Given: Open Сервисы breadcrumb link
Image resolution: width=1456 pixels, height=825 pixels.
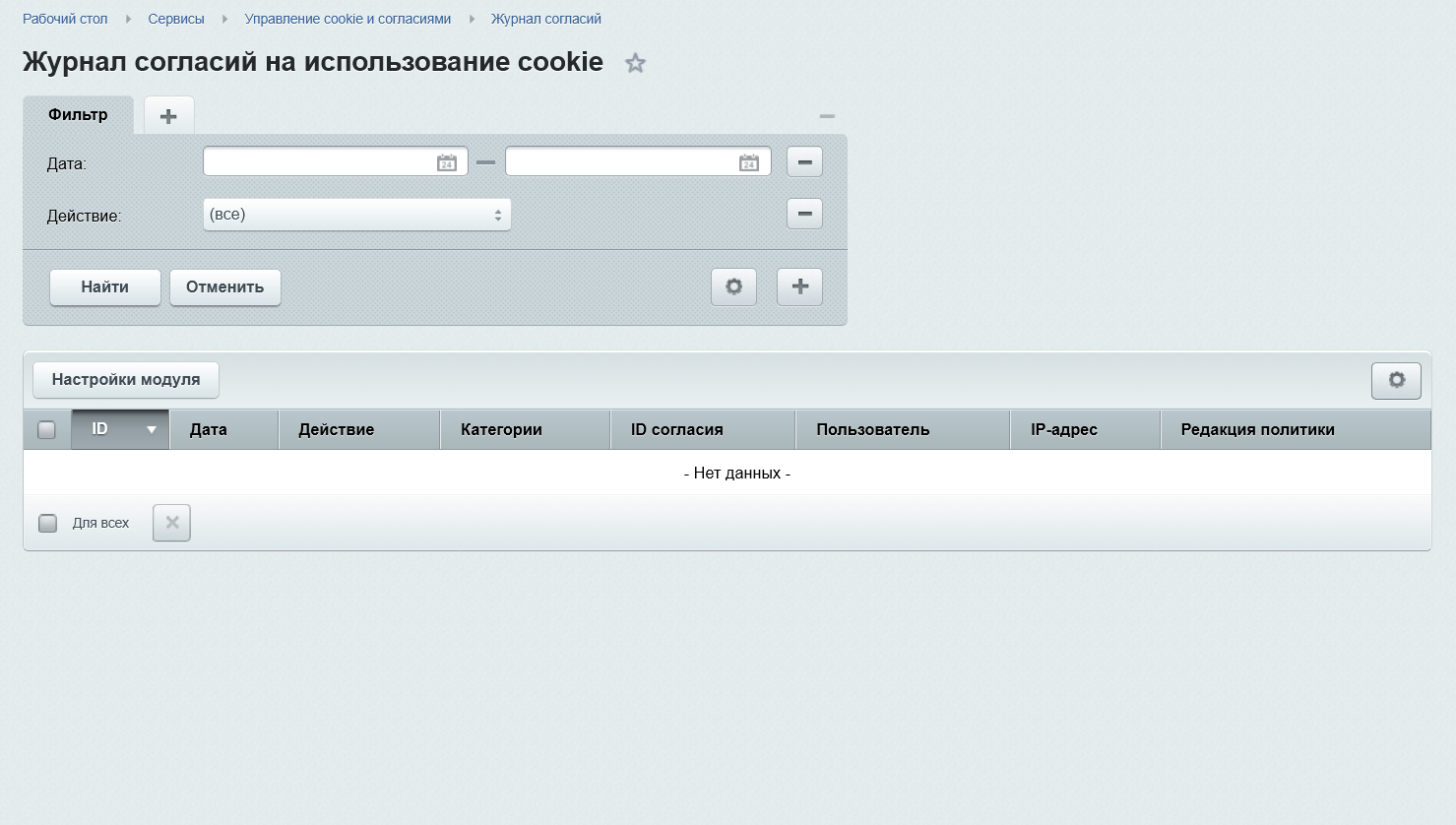Looking at the screenshot, I should [176, 19].
